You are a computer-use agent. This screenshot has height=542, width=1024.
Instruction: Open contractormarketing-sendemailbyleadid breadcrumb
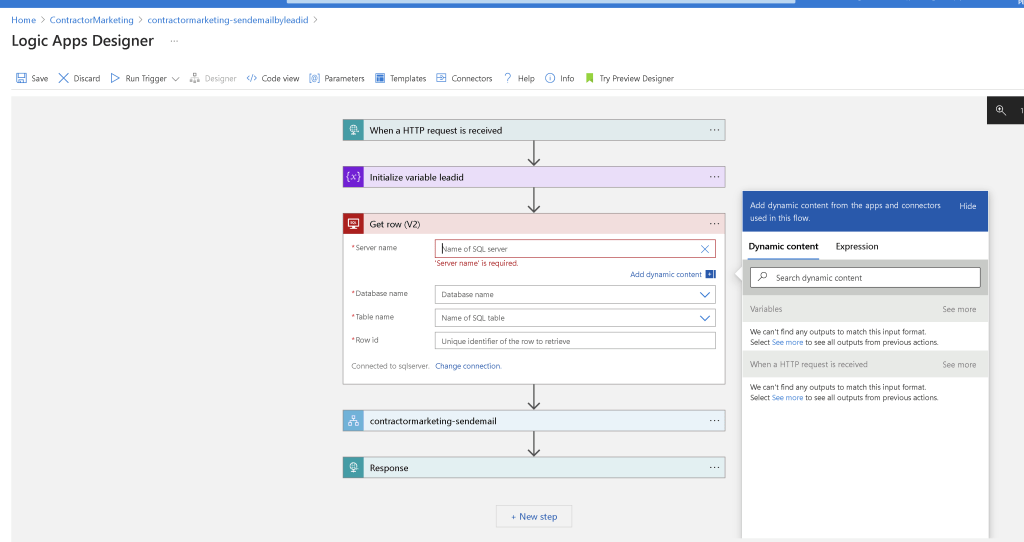point(227,20)
